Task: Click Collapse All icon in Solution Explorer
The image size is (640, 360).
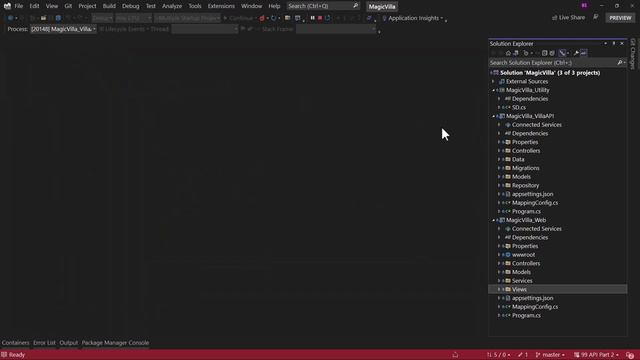Action: [544, 53]
